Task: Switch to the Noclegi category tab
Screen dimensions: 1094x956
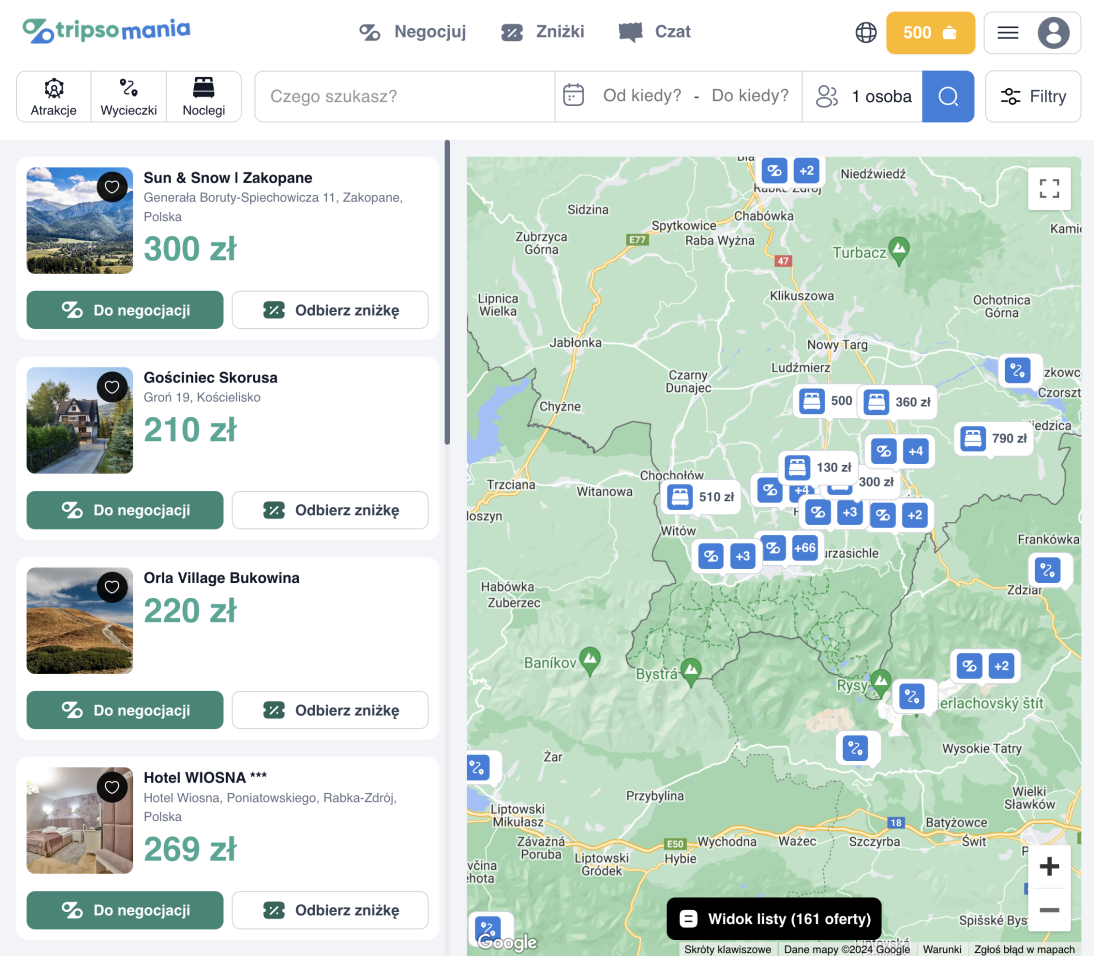Action: click(204, 97)
